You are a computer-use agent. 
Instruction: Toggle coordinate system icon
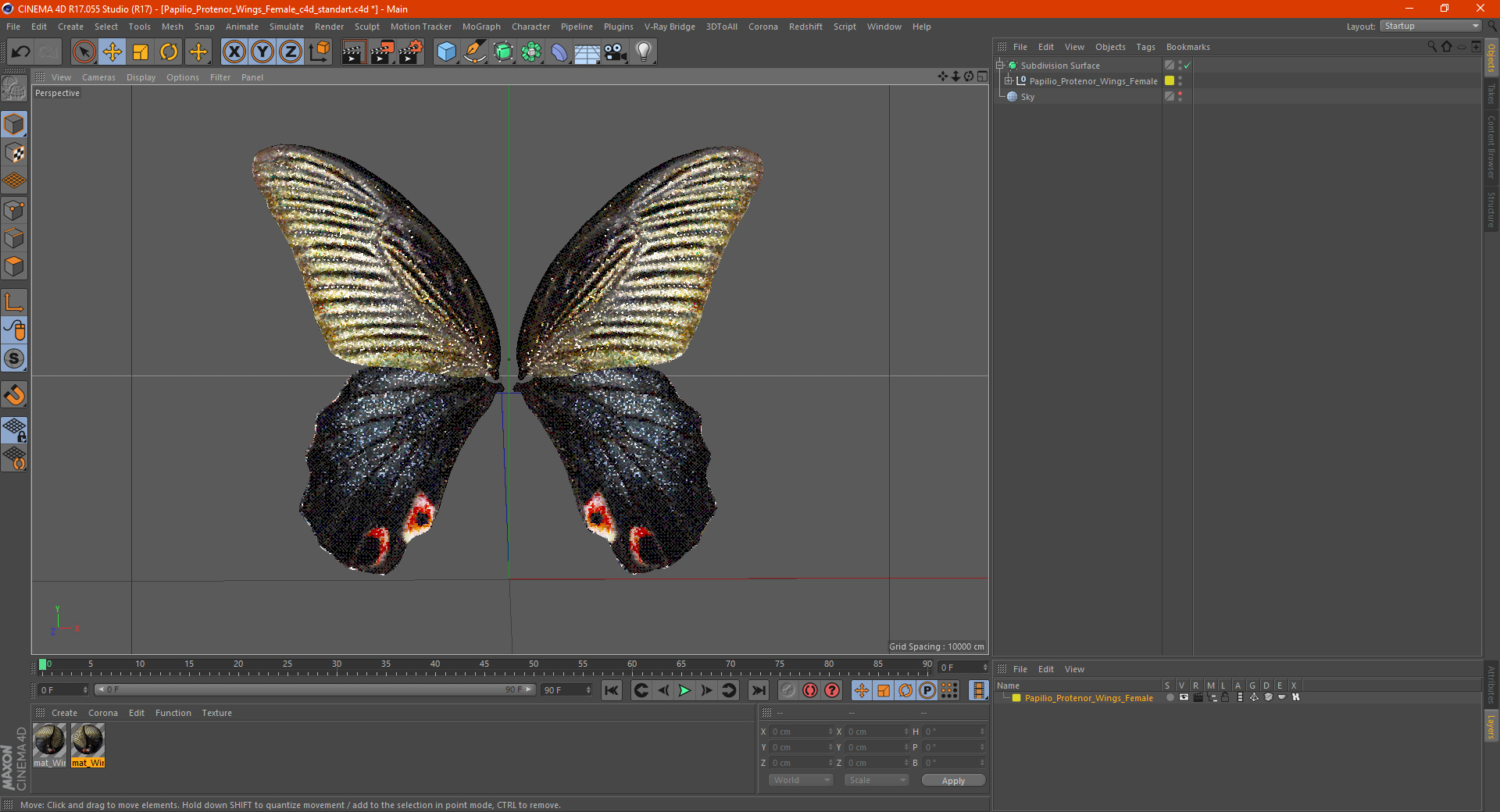[x=320, y=52]
